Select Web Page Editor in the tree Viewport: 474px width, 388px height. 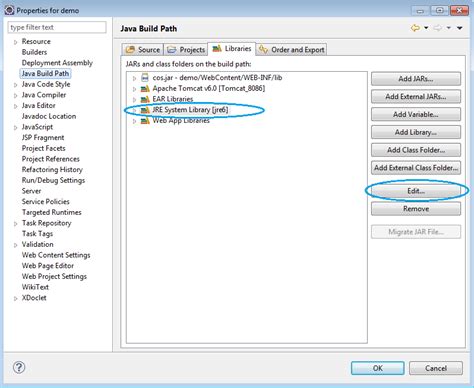[x=48, y=266]
